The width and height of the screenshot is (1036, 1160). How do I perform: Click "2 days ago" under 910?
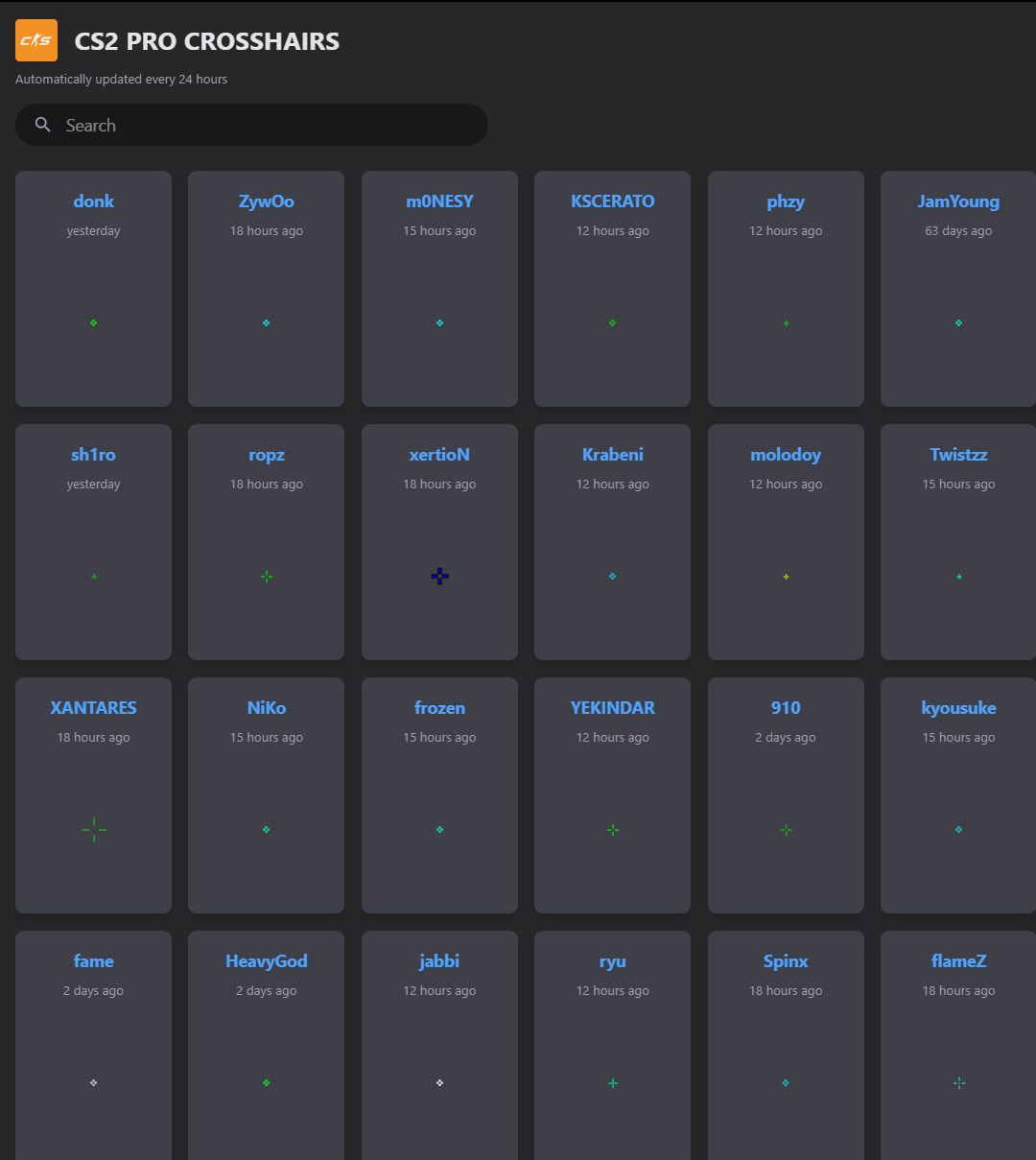tap(786, 738)
